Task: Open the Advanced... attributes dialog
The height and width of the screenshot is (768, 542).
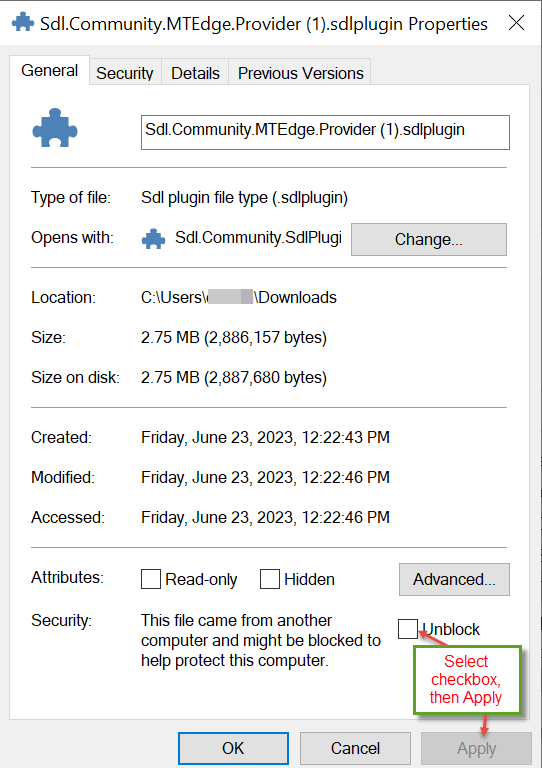Action: pos(454,579)
